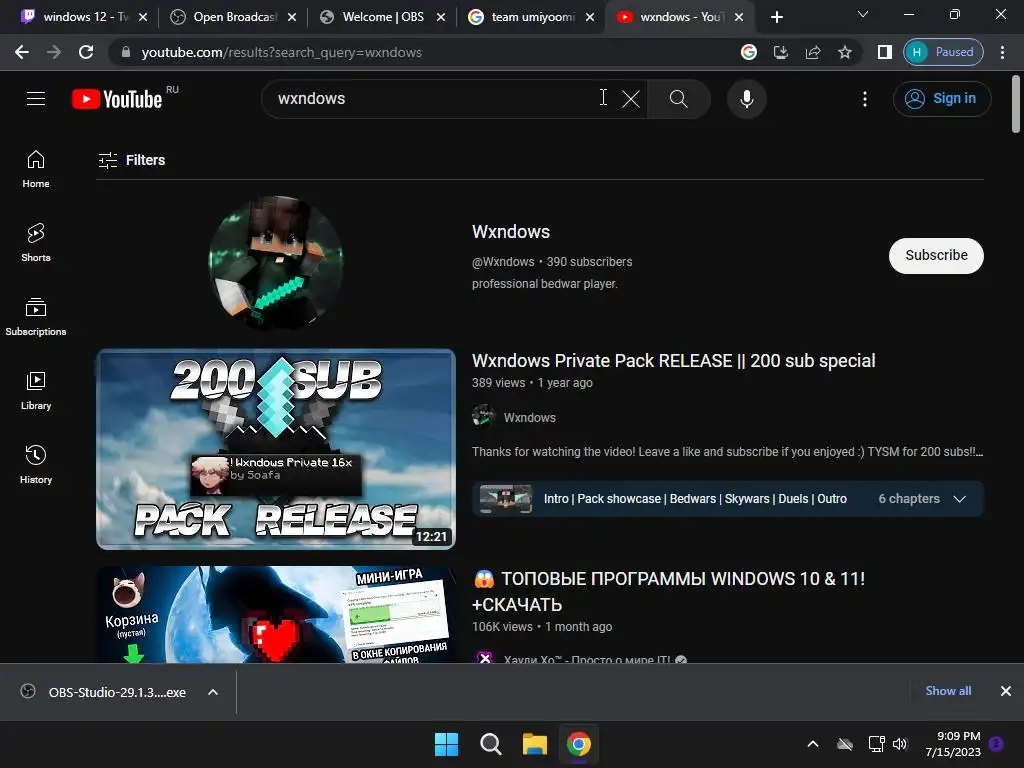Subscribe to the Wxndows channel

(936, 255)
